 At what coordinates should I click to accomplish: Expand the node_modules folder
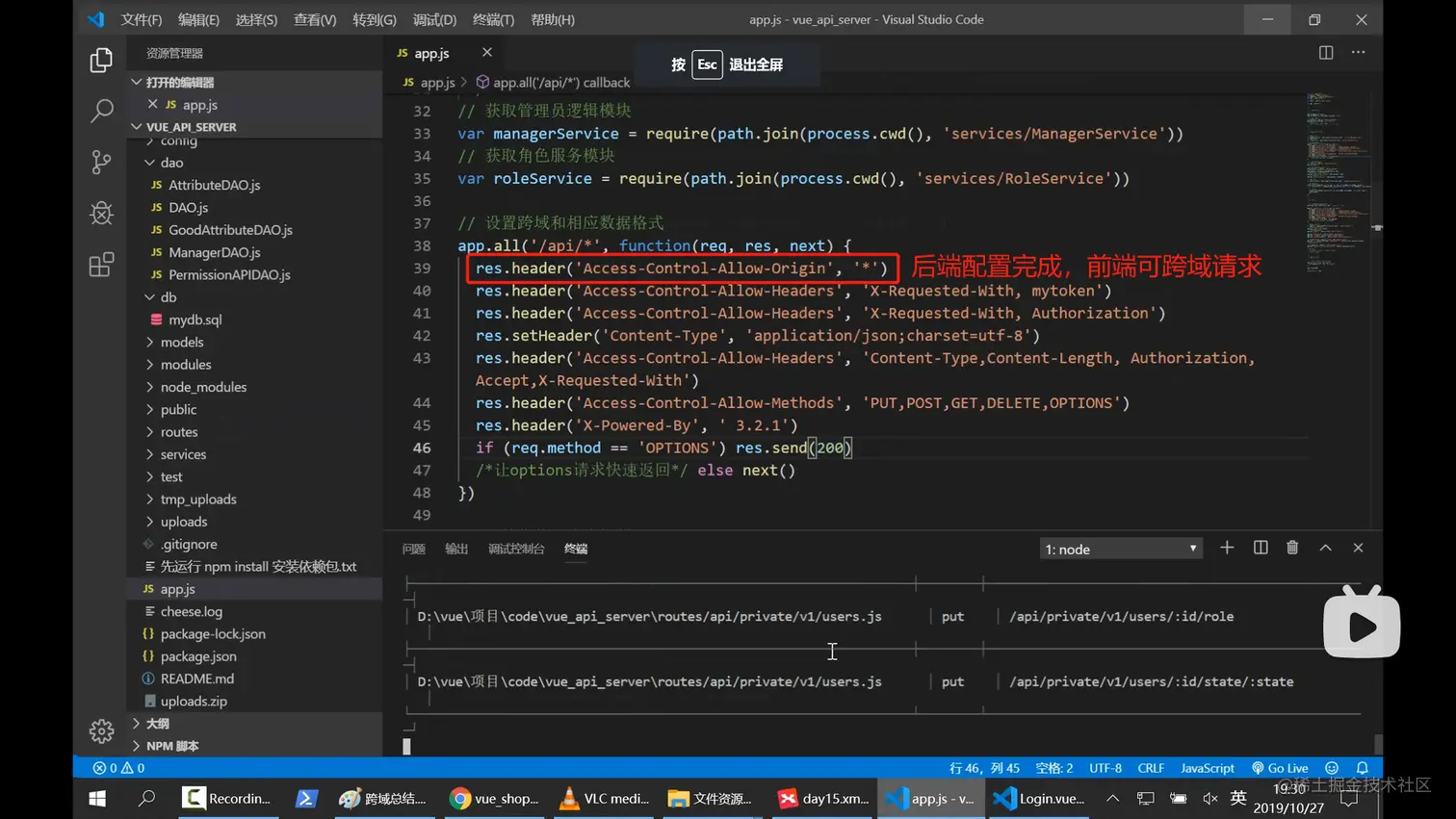point(150,387)
